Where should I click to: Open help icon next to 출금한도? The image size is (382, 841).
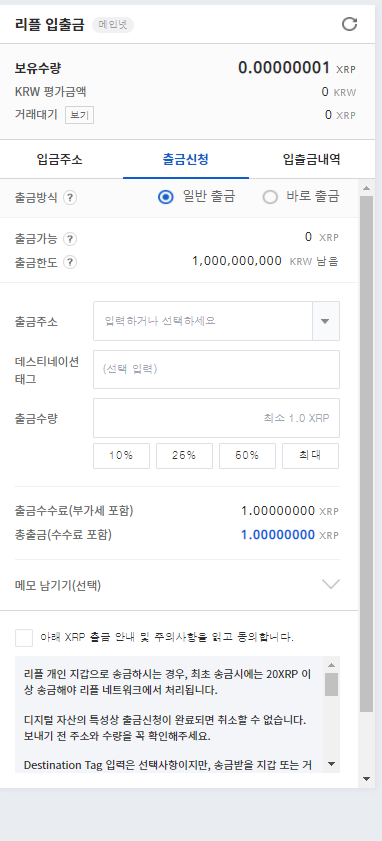coord(70,263)
